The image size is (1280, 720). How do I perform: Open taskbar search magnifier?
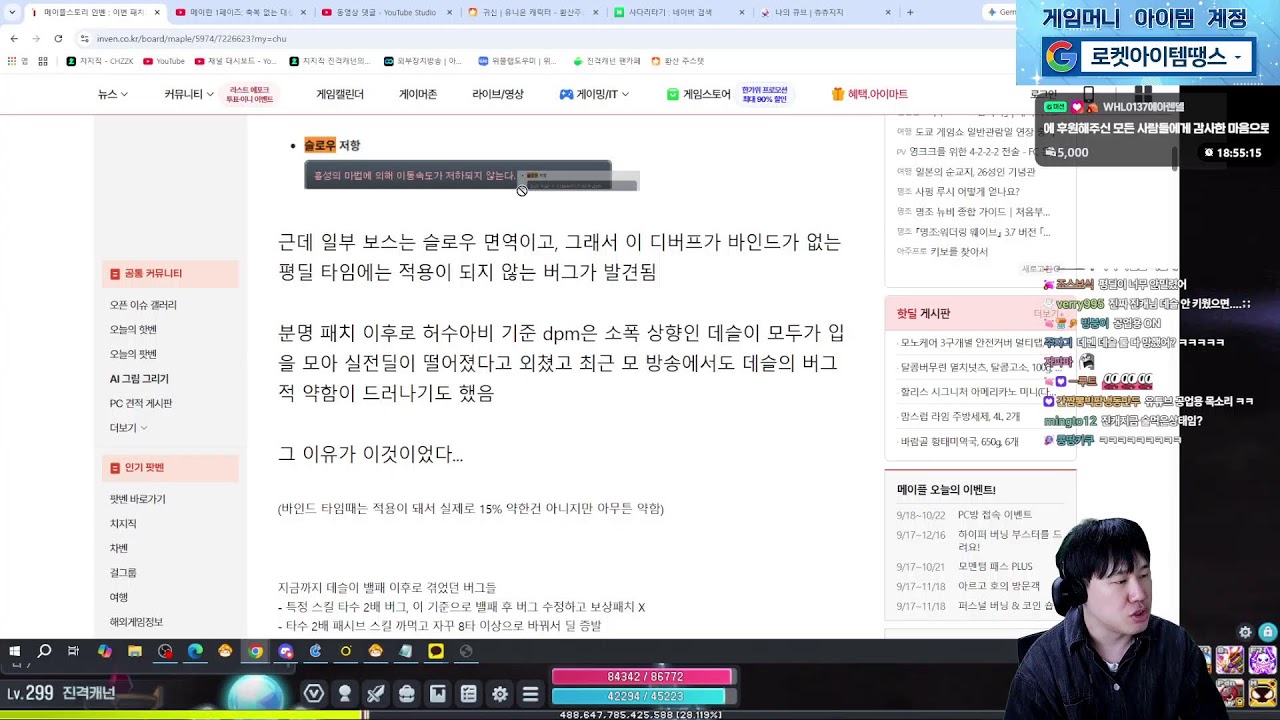[x=44, y=651]
